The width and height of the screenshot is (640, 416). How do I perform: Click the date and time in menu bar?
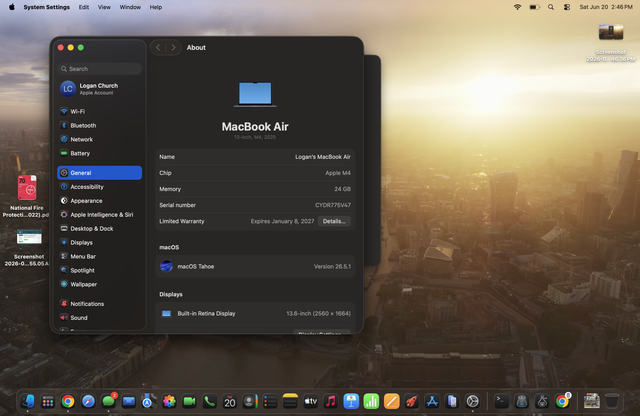[606, 7]
